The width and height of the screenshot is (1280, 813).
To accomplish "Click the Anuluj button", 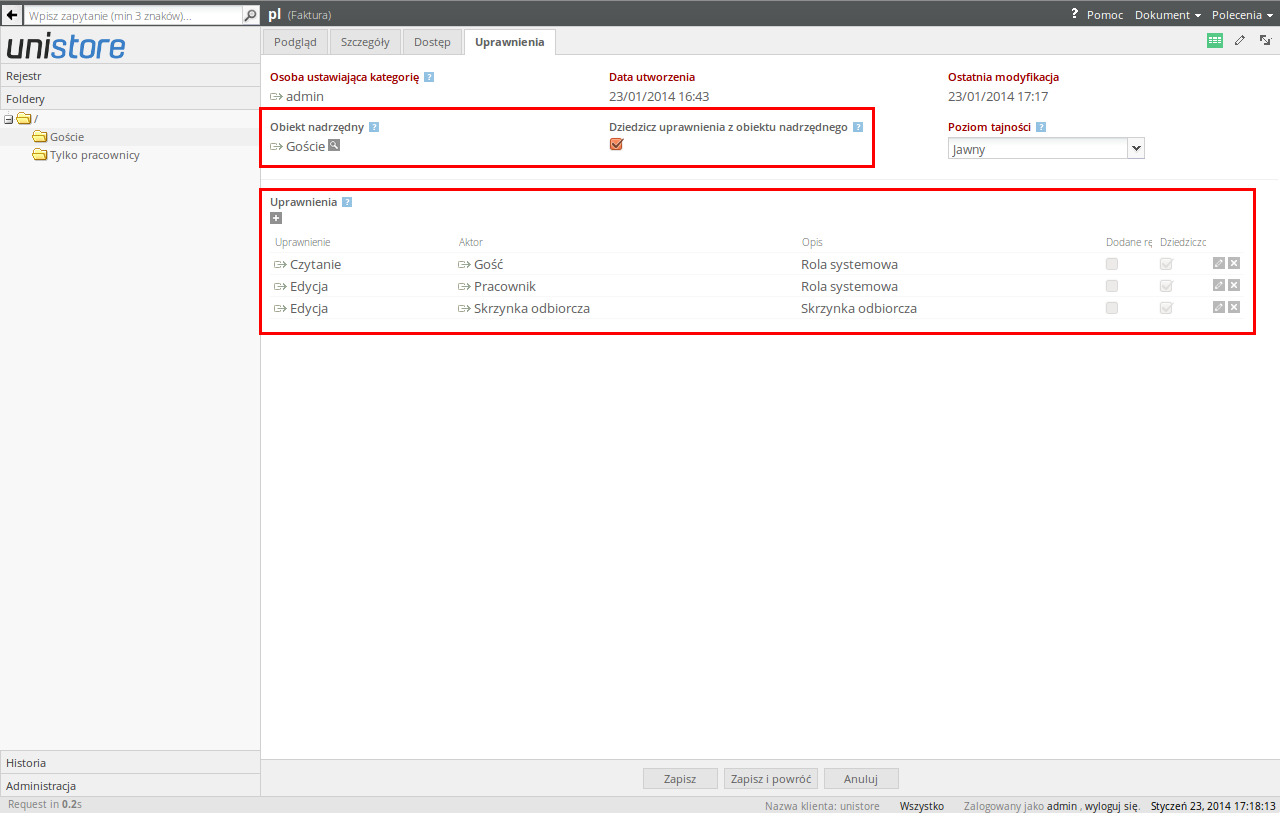I will coord(861,779).
